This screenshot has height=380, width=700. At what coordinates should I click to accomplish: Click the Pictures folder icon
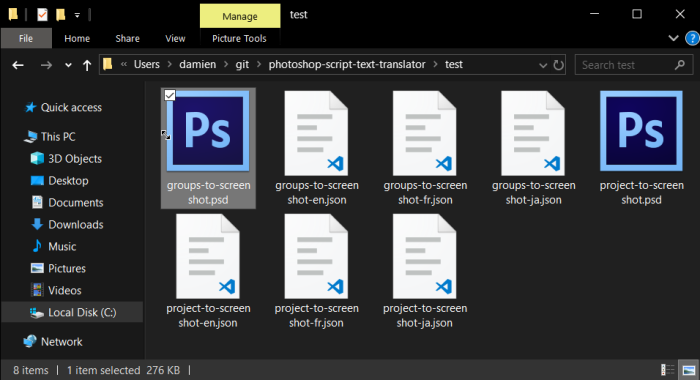[37, 268]
